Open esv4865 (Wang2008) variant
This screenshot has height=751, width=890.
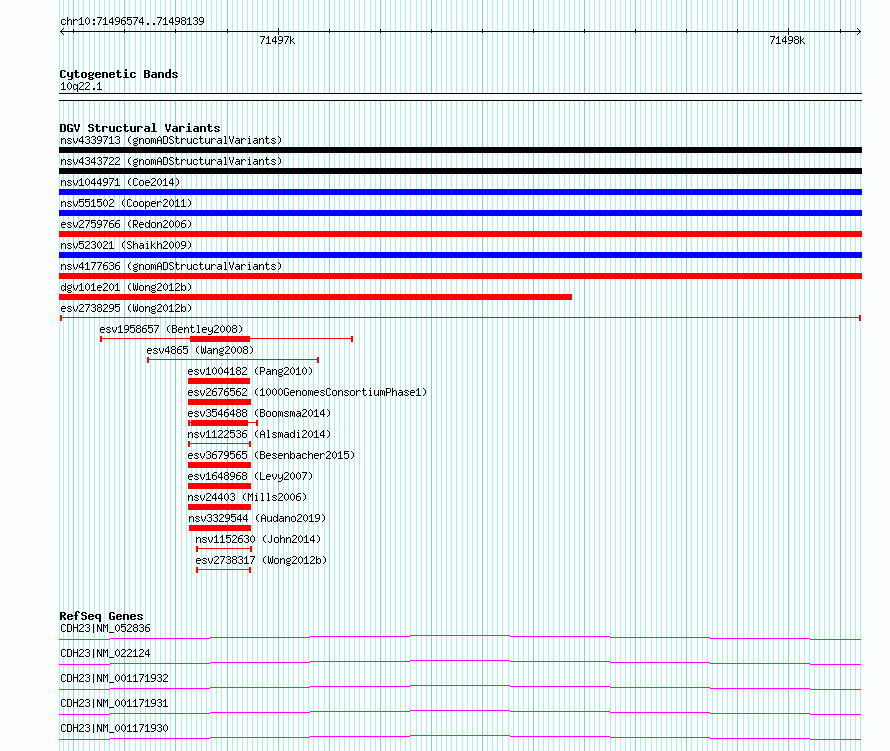click(200, 350)
